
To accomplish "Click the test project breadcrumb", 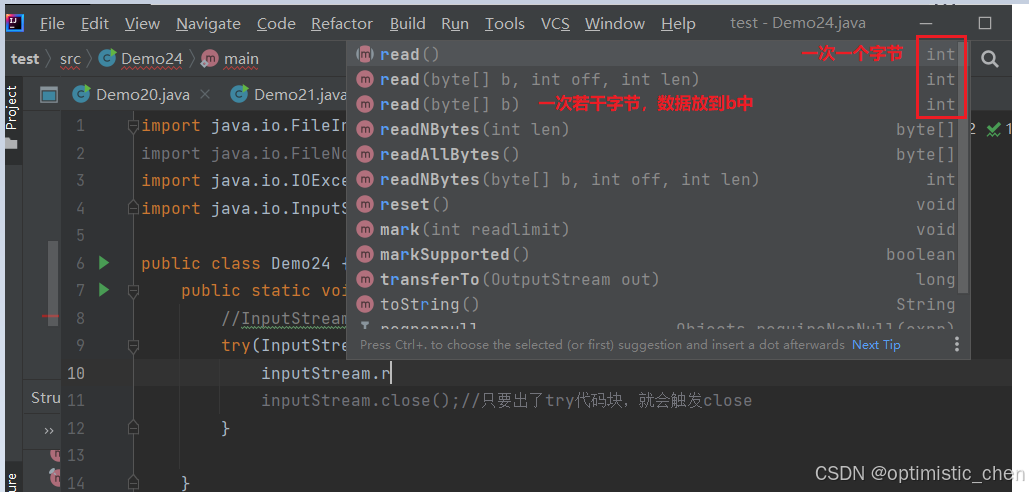I will [x=25, y=59].
